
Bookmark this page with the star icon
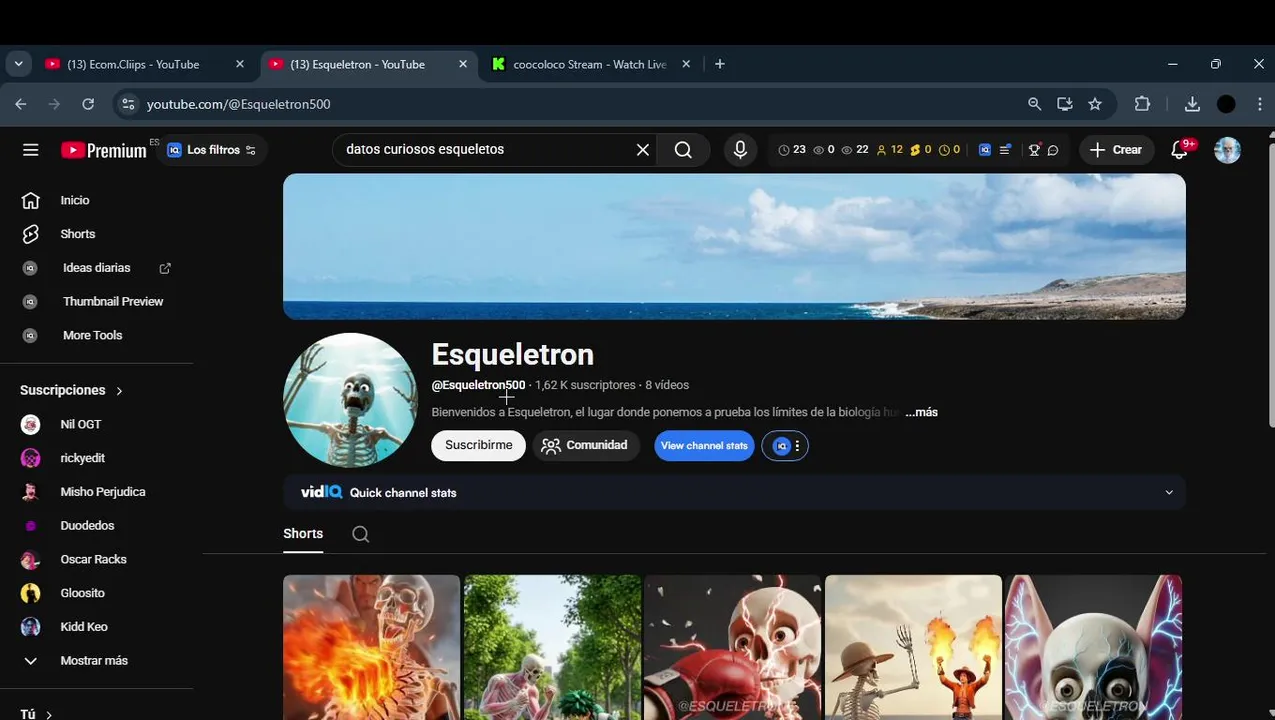[x=1095, y=104]
